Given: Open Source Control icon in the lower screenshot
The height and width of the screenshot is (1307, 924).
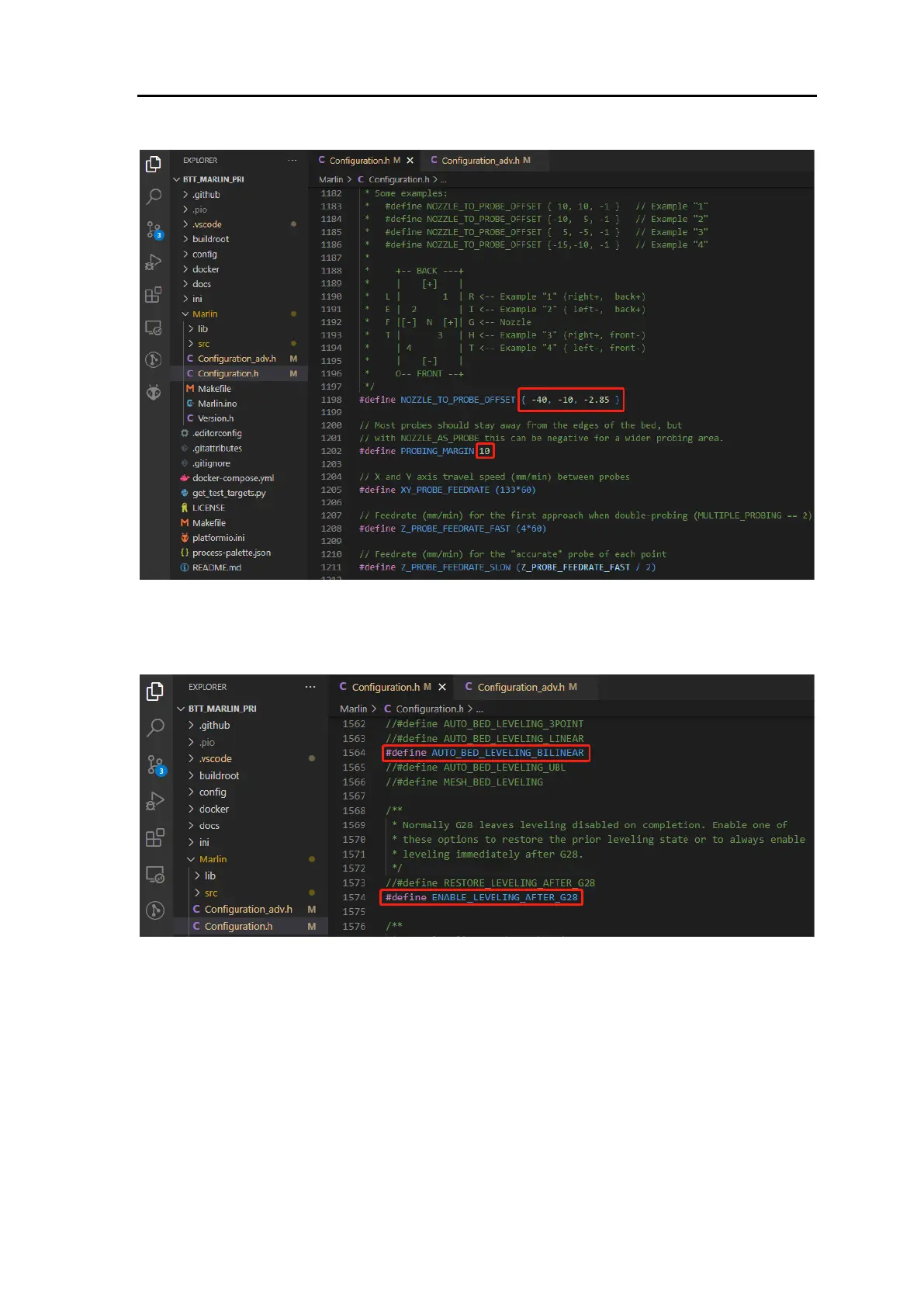Looking at the screenshot, I should (157, 765).
